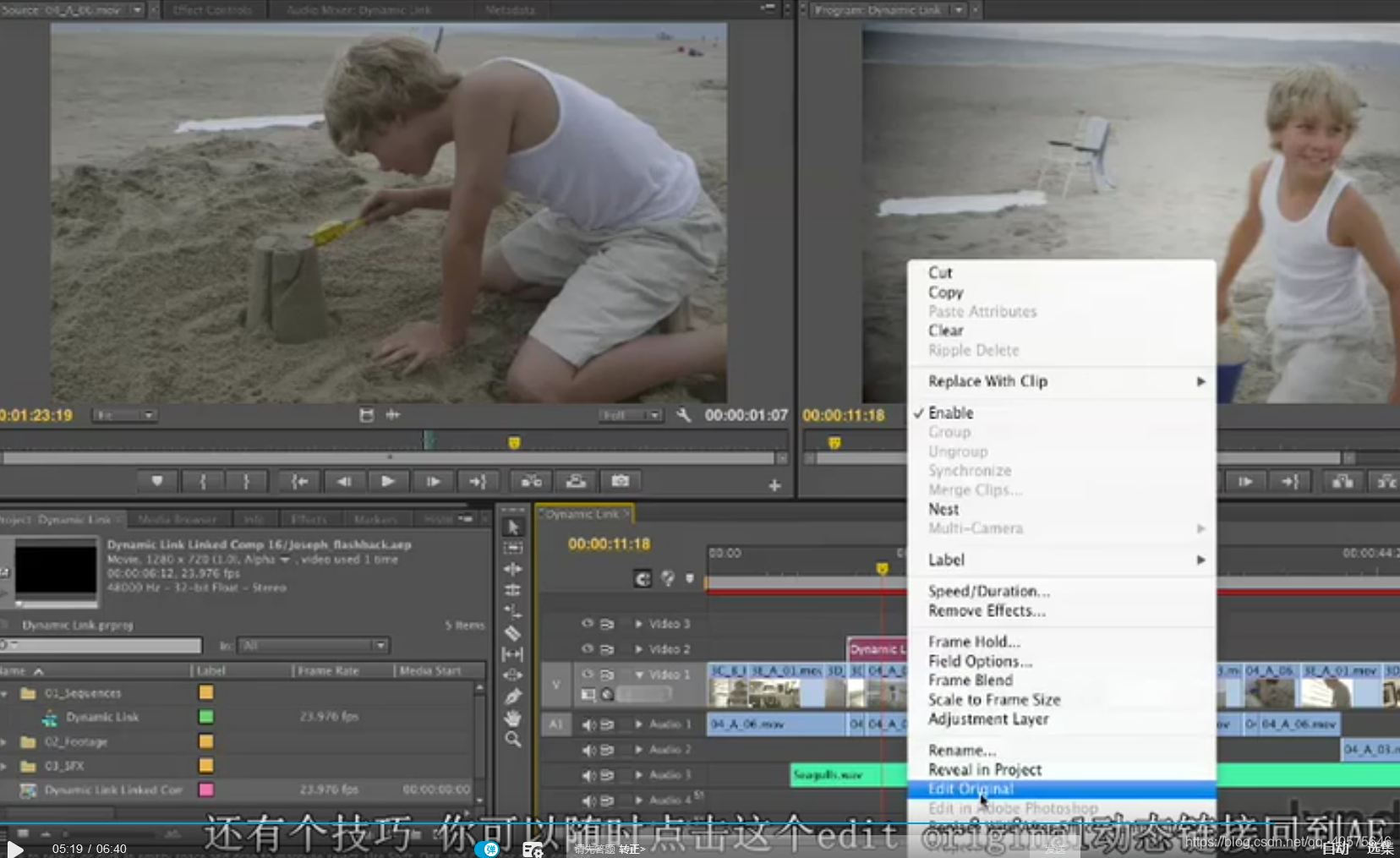The image size is (1400, 858).
Task: Select the Selection arrow tool
Action: pyautogui.click(x=512, y=527)
